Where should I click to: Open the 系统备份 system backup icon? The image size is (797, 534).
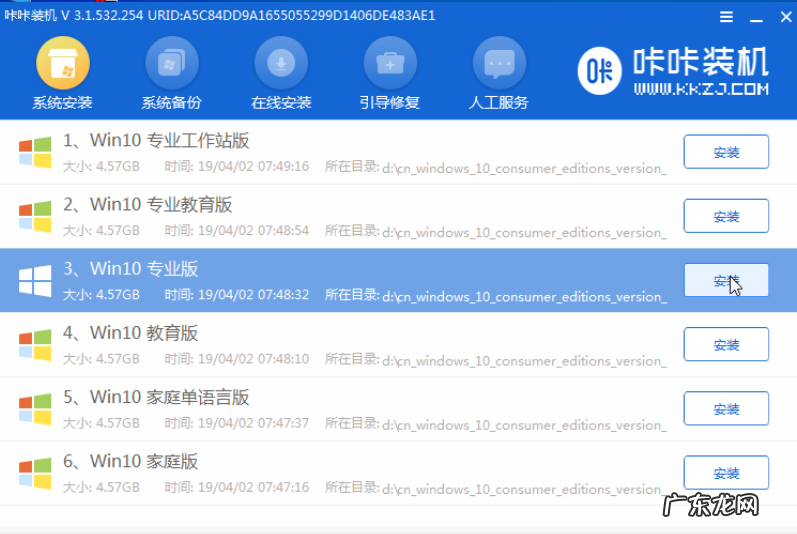pos(172,64)
